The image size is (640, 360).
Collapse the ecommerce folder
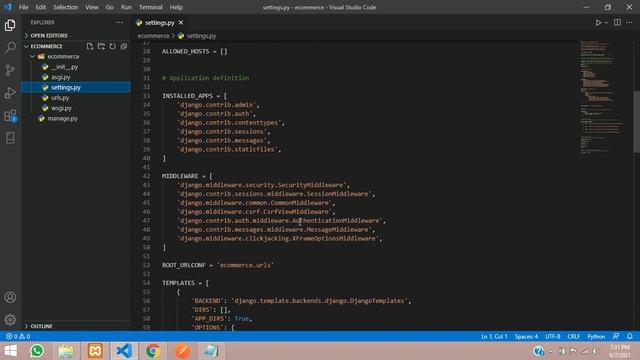[76, 56]
